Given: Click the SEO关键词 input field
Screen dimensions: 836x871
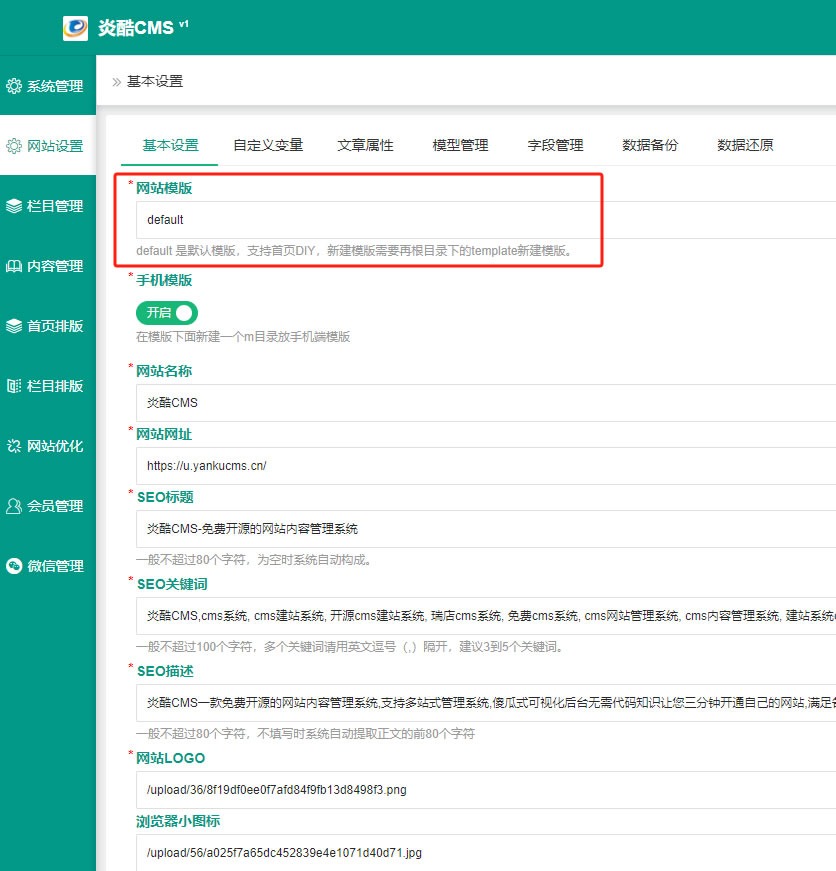Looking at the screenshot, I should [x=486, y=616].
